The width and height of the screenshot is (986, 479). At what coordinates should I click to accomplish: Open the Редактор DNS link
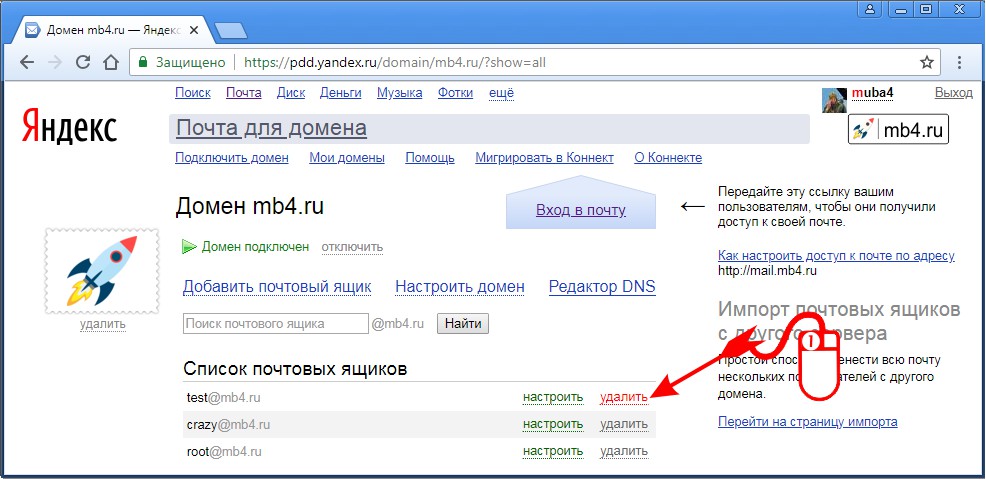click(602, 287)
